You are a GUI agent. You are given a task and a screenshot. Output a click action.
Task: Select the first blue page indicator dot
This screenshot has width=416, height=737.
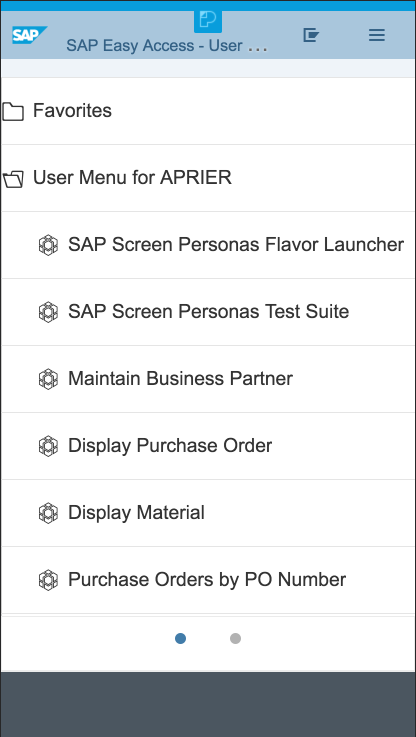coord(181,638)
